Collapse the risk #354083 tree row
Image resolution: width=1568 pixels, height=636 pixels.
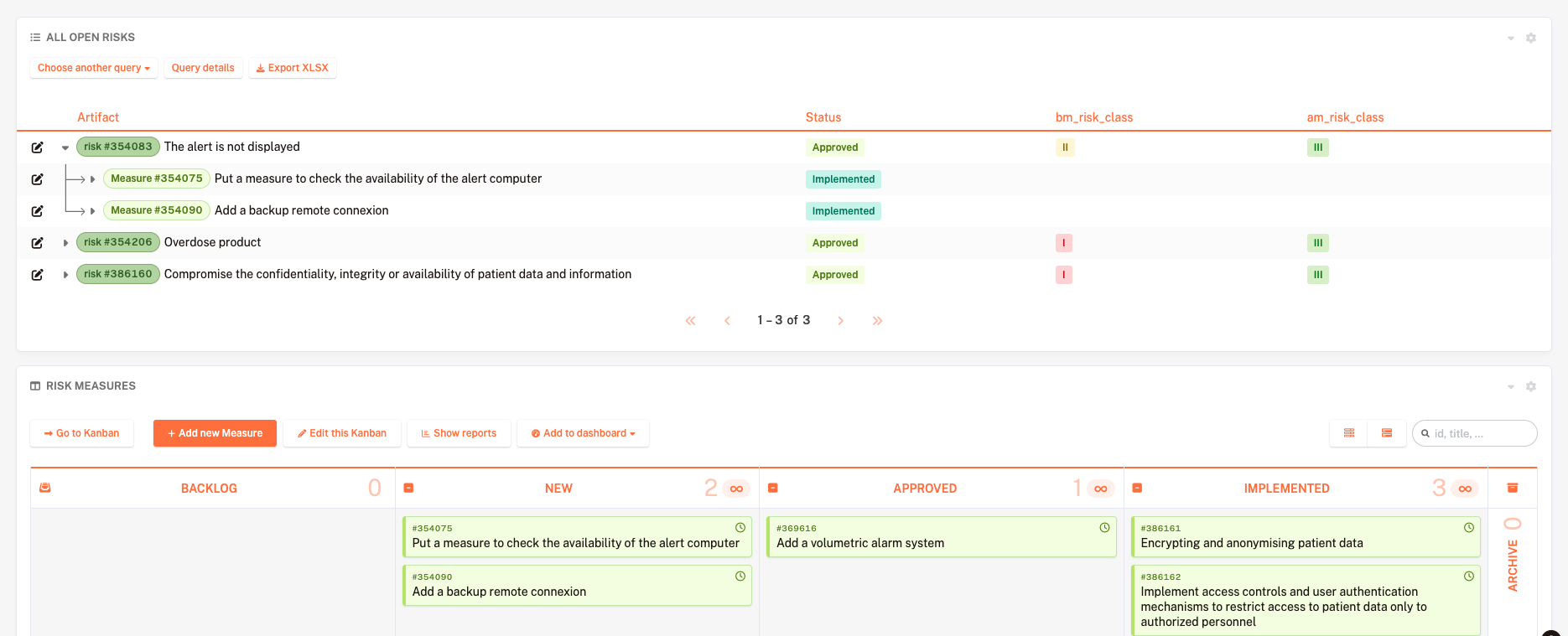click(65, 147)
